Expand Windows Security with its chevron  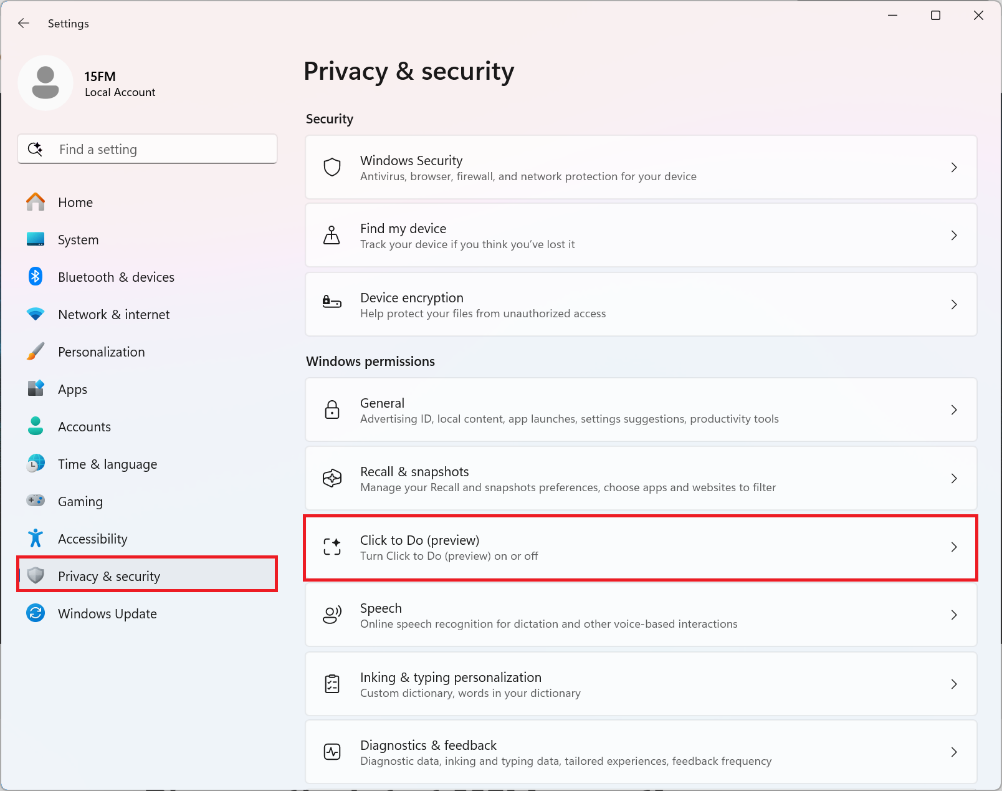click(x=954, y=167)
